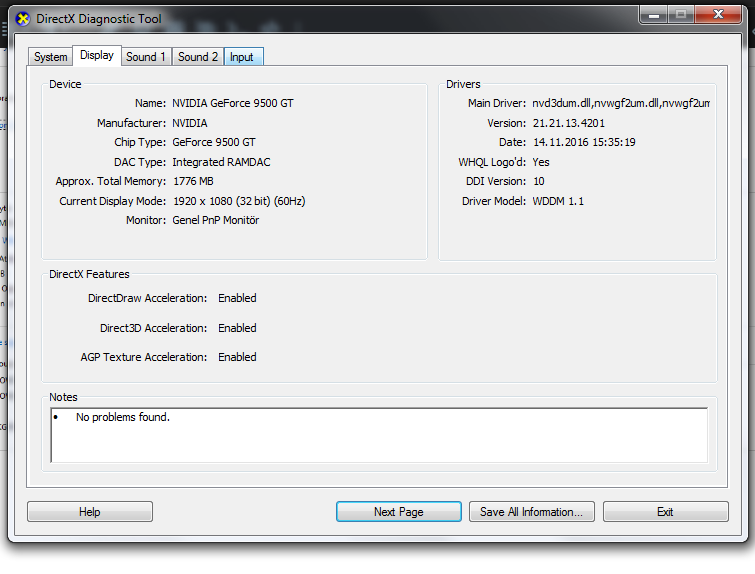This screenshot has height=574, width=755.
Task: Click driver version '21.21.13.4201'
Action: [x=569, y=123]
